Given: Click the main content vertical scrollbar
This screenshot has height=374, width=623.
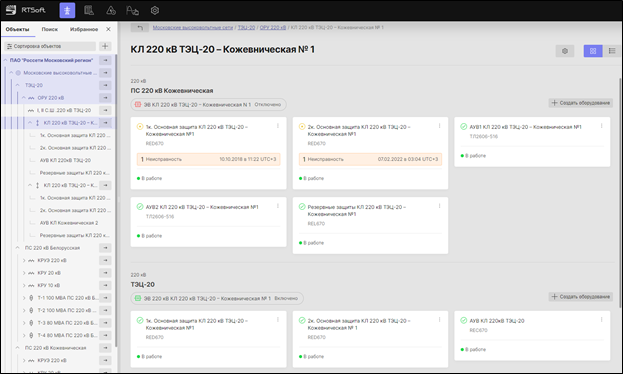Looking at the screenshot, I should 621,193.
